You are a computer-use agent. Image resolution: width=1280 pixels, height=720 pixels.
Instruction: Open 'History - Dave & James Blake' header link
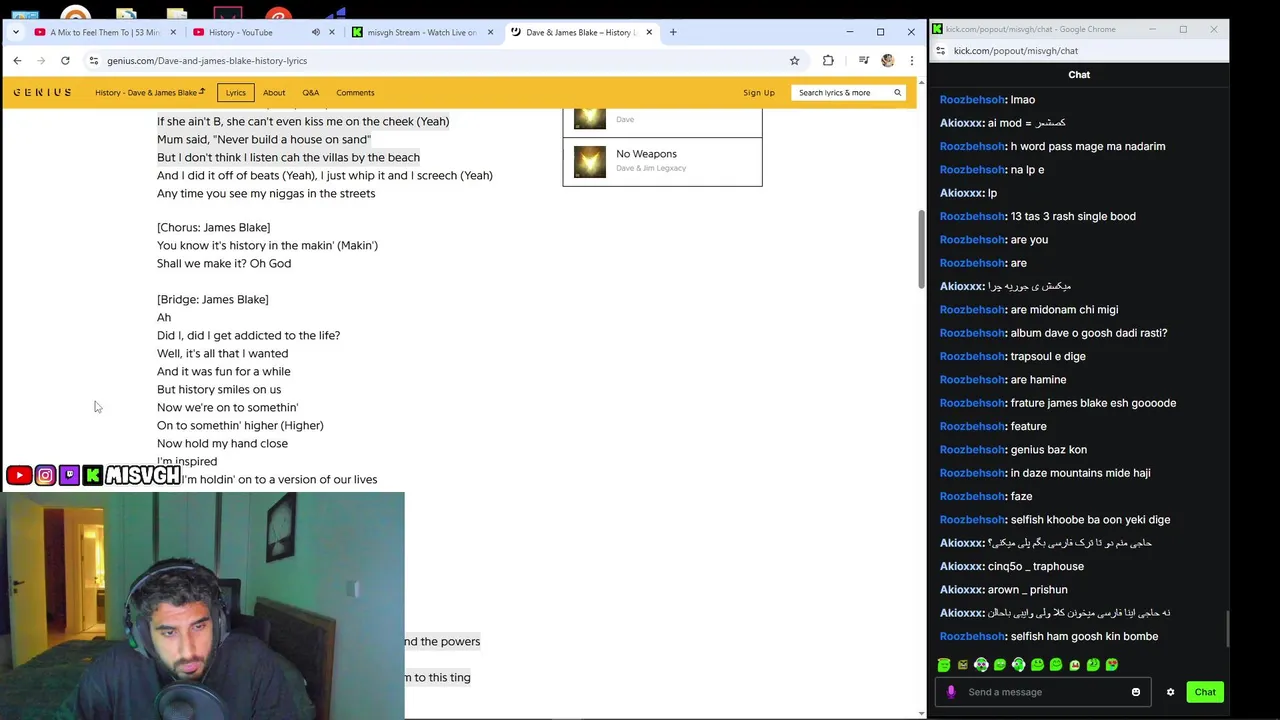150,92
